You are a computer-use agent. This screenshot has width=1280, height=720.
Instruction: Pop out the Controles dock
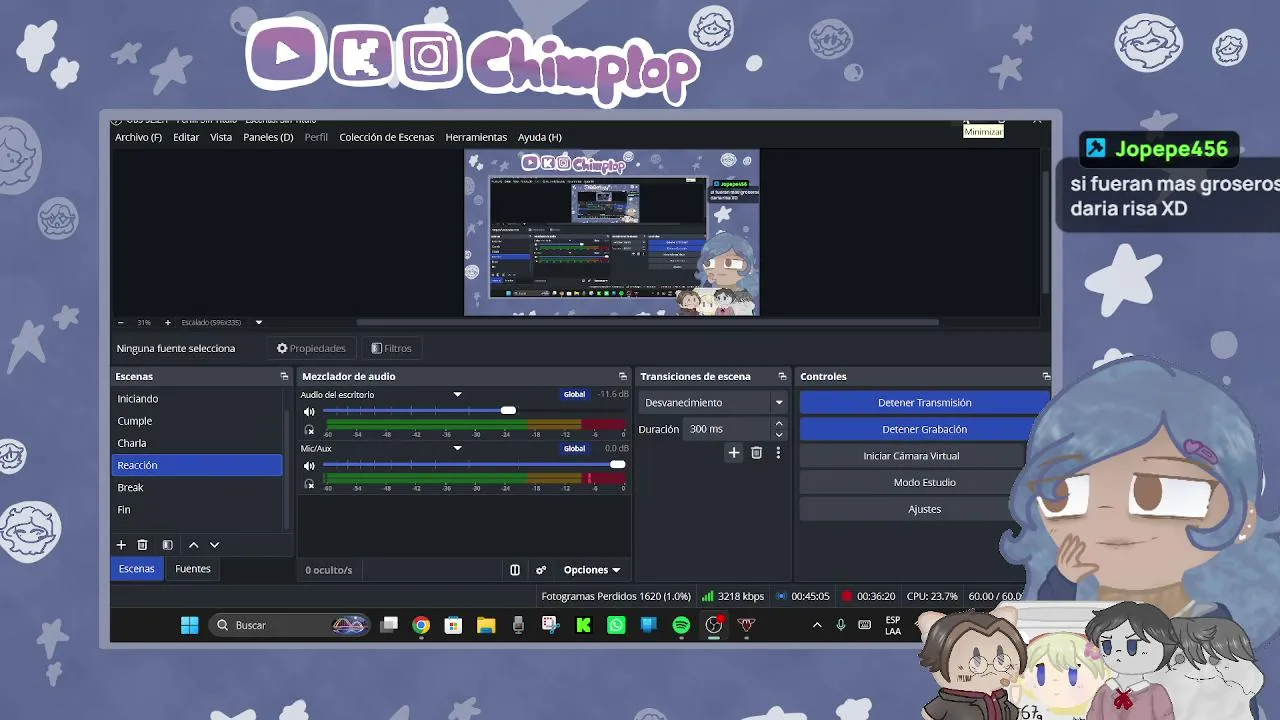tap(1046, 376)
